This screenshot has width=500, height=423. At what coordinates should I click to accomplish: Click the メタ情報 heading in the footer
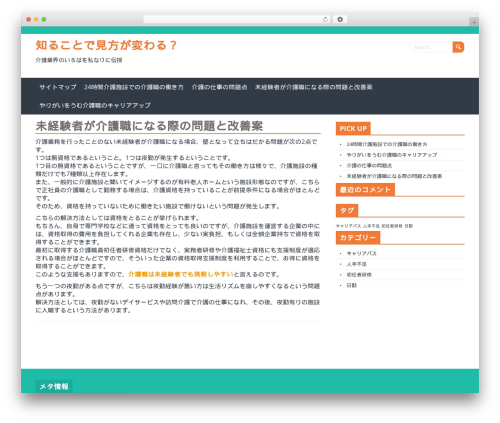tap(54, 387)
